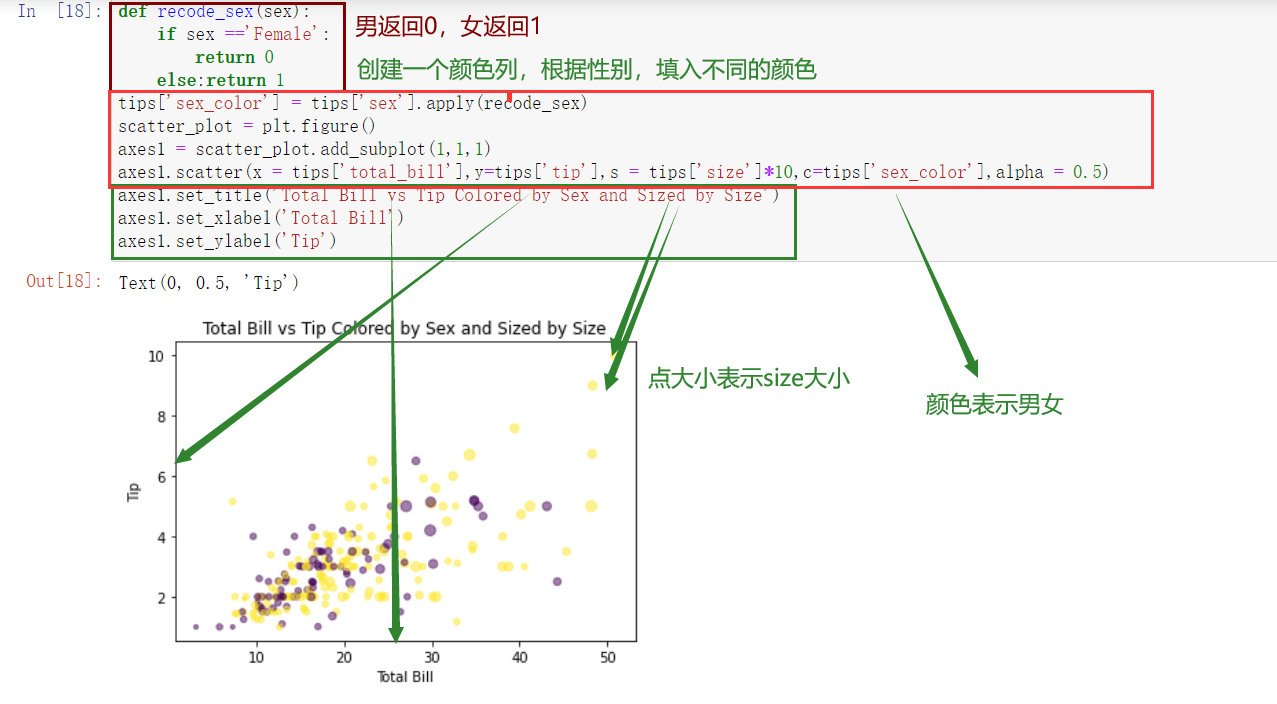Viewport: 1277px width, 704px height.
Task: Click the axes1.set_title code line
Action: tap(448, 195)
